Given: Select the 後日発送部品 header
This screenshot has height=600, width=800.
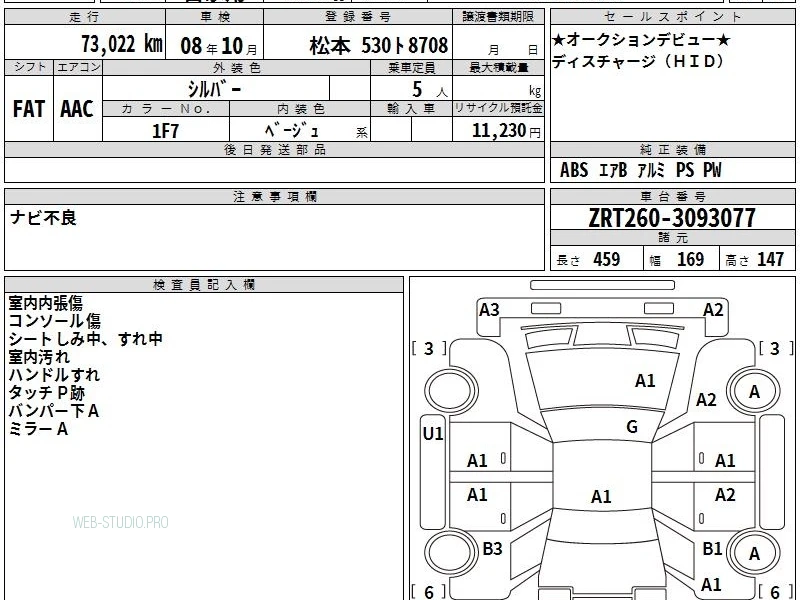Looking at the screenshot, I should (274, 150).
